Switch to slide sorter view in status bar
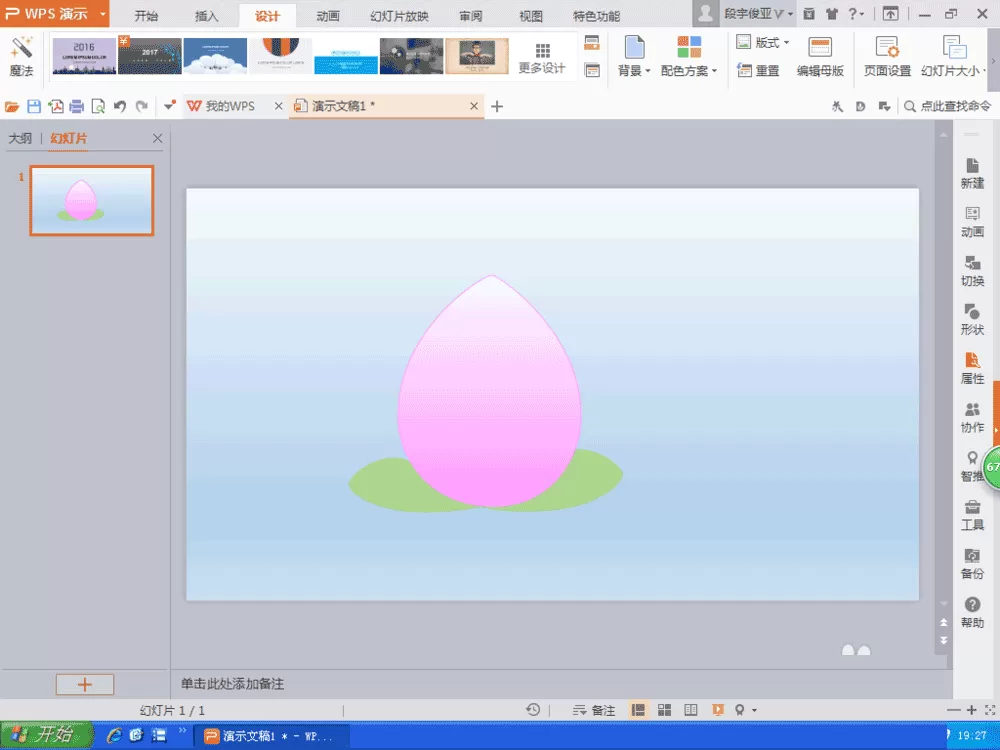Image resolution: width=1000 pixels, height=750 pixels. tap(664, 710)
